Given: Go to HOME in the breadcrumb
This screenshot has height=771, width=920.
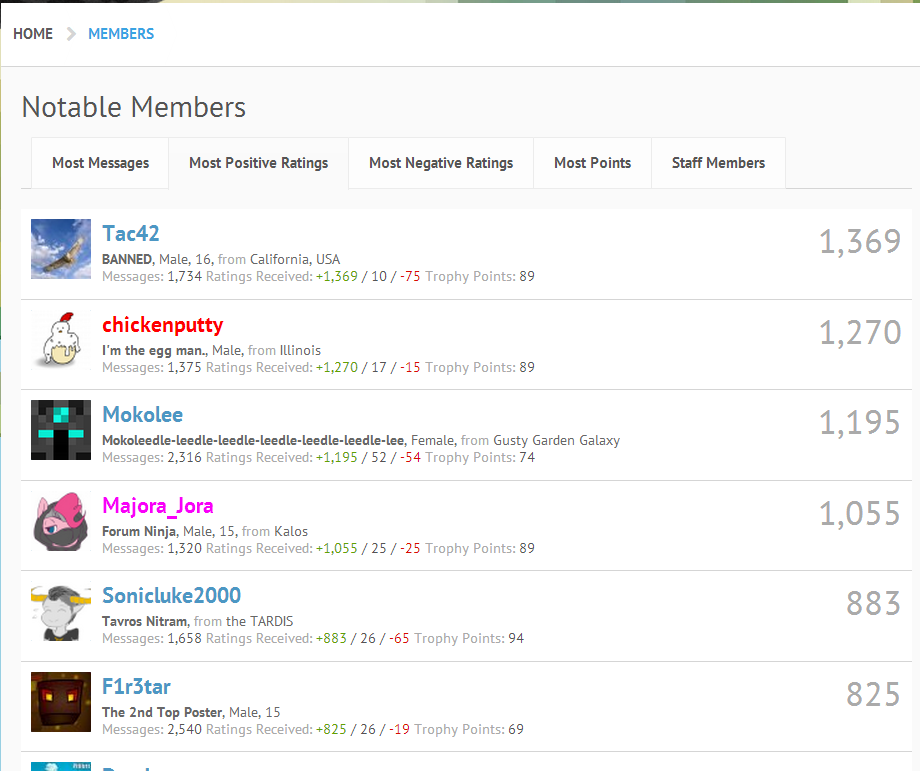Looking at the screenshot, I should click(33, 34).
